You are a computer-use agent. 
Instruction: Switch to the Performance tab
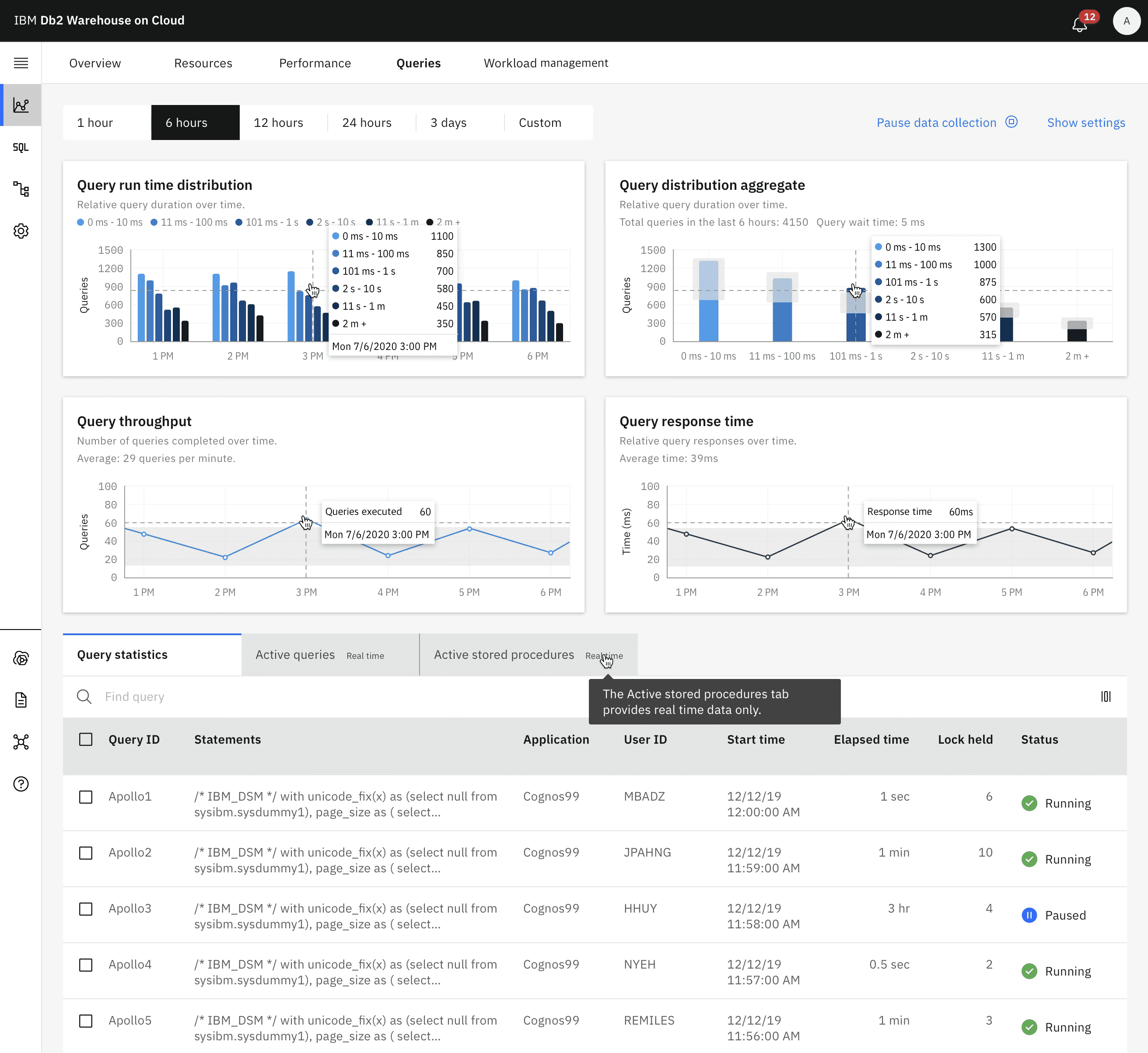click(315, 63)
